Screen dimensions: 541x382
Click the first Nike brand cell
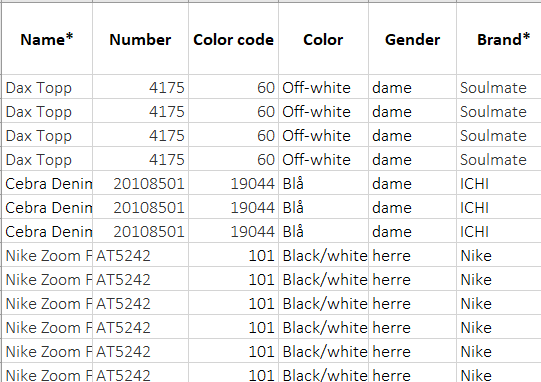point(499,255)
